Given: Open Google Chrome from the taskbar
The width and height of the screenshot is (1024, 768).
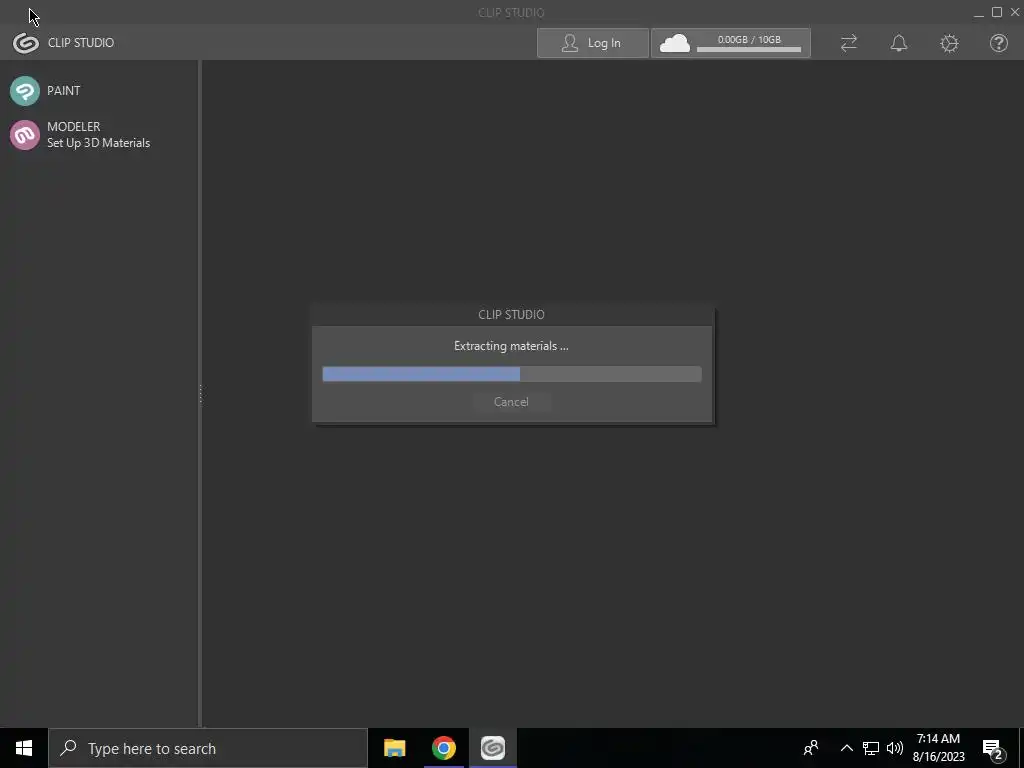Looking at the screenshot, I should pyautogui.click(x=444, y=748).
